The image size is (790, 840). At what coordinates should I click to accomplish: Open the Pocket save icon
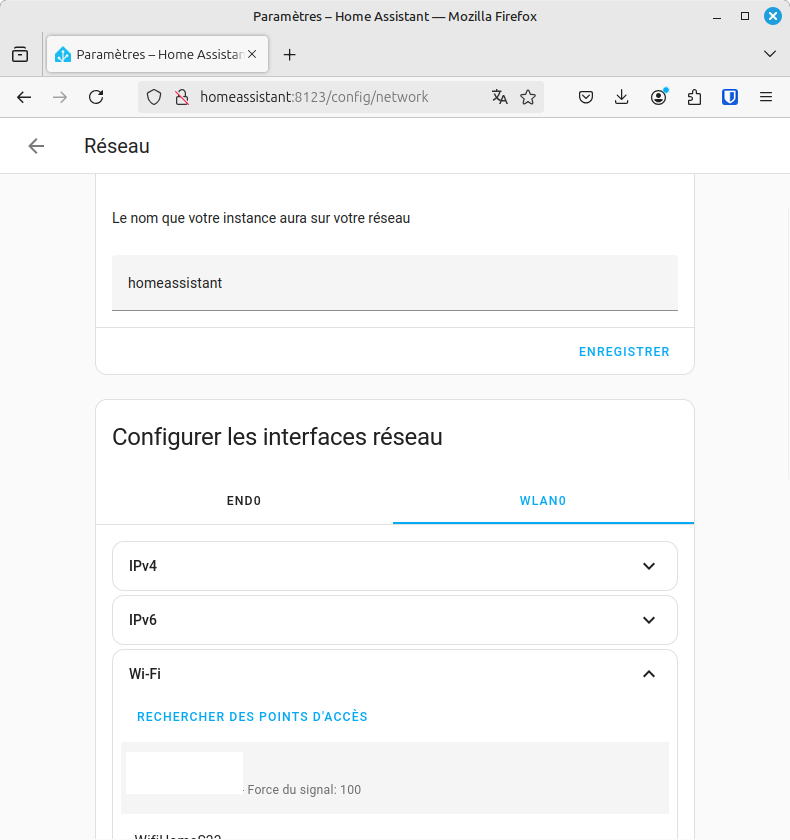[586, 97]
